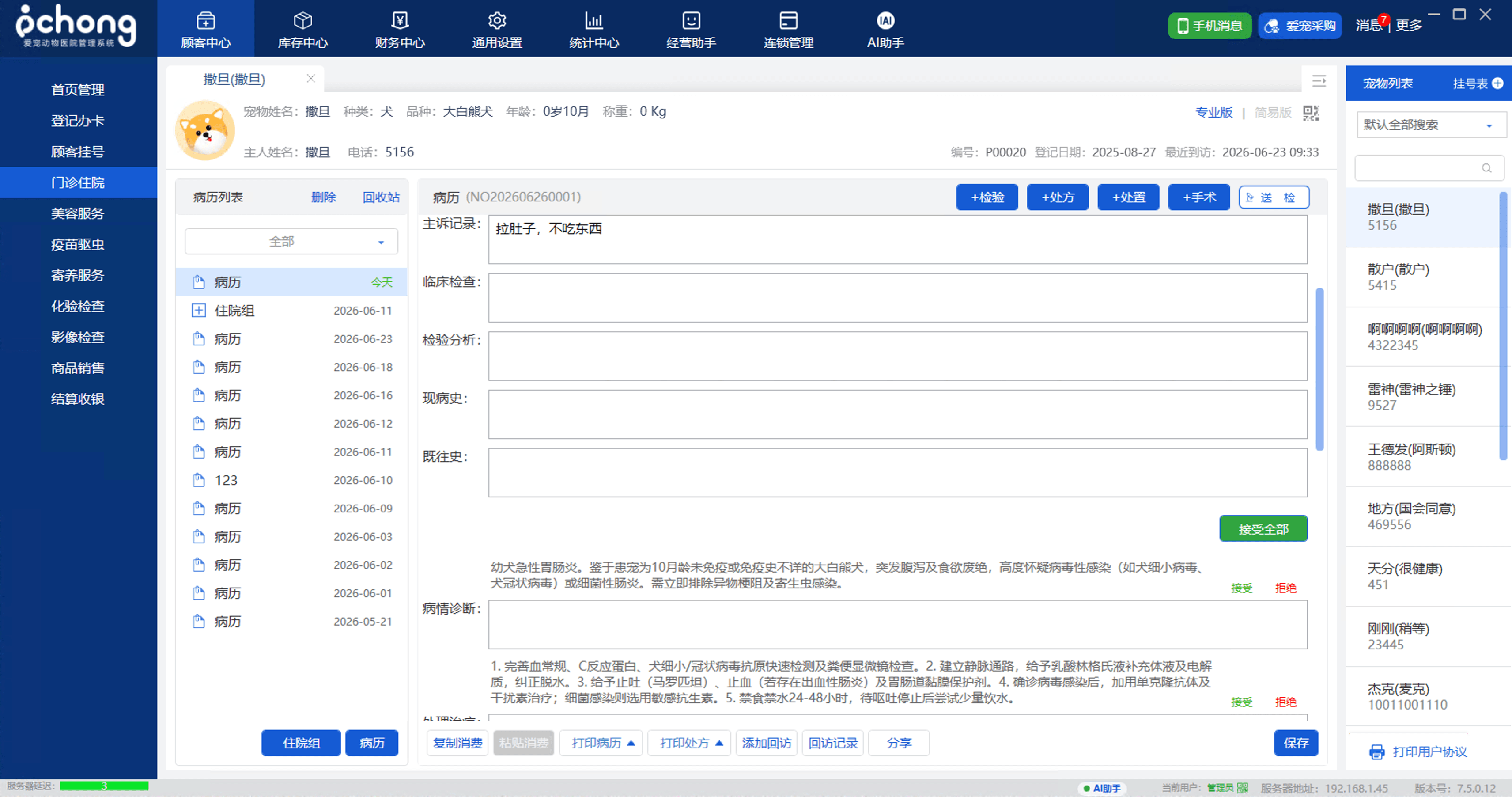The width and height of the screenshot is (1512, 797).
Task: Switch to 专业版 mode
Action: (x=1214, y=112)
